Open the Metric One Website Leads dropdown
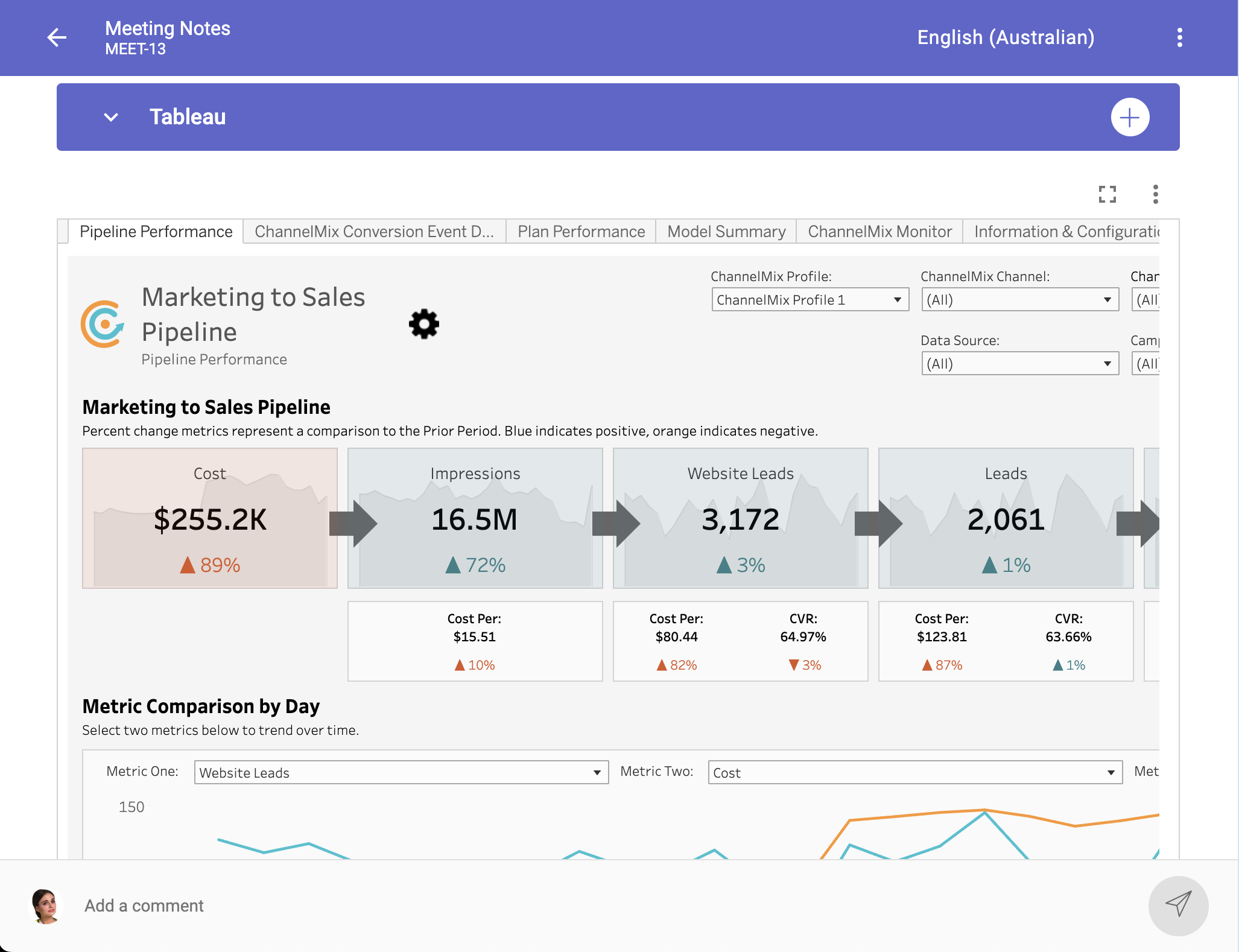This screenshot has height=952, width=1239. (x=401, y=772)
